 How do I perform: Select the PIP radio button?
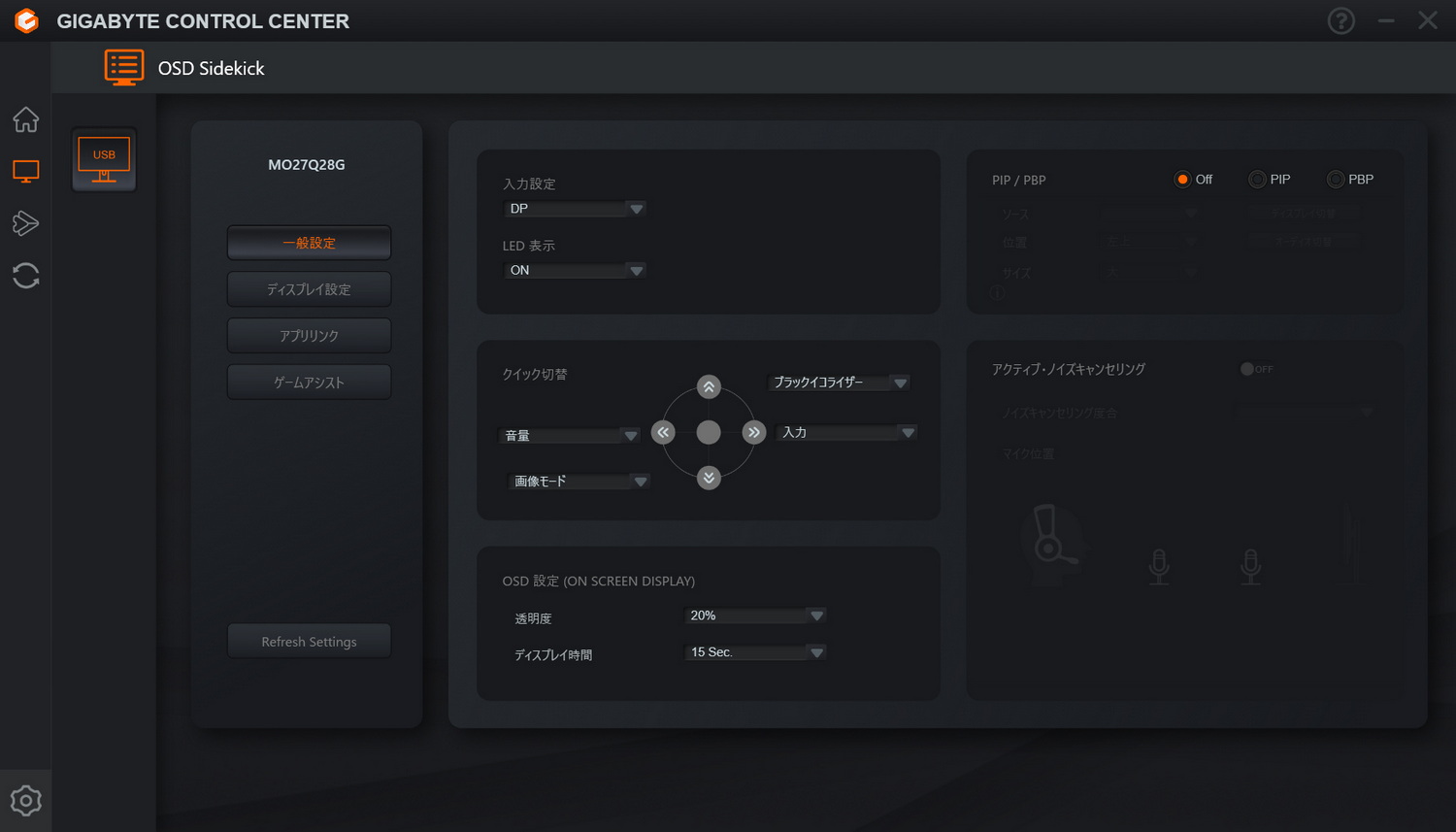(x=1257, y=180)
